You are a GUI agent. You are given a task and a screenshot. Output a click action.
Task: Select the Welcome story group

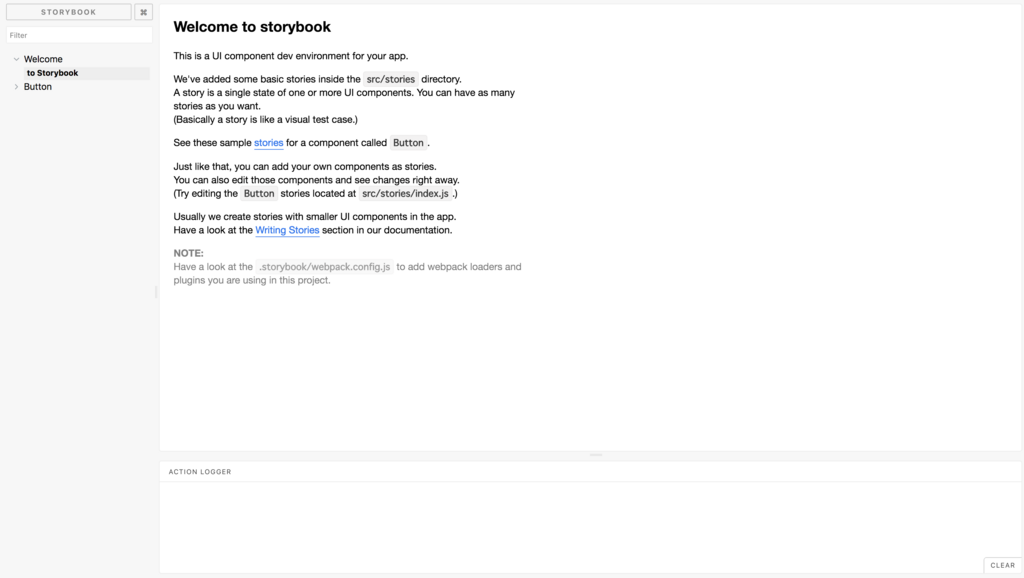[43, 59]
